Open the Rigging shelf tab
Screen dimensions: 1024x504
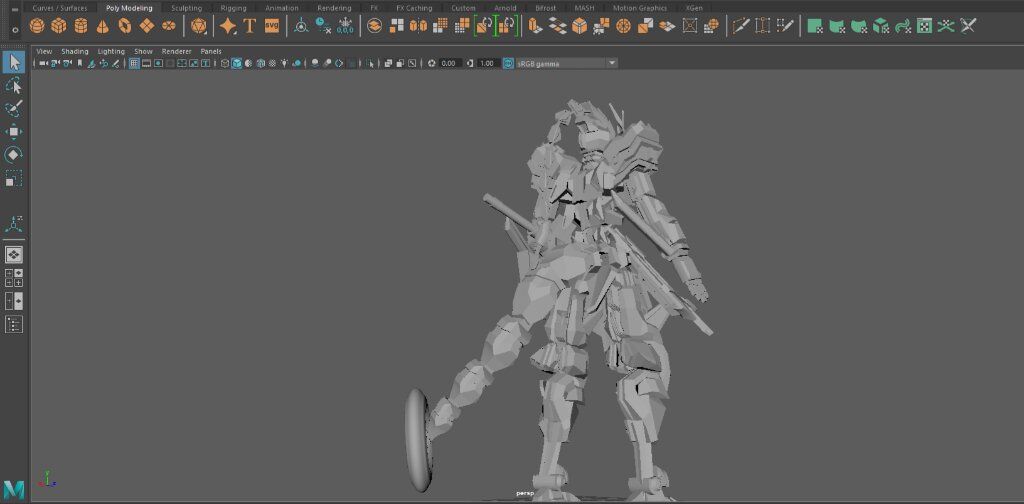click(x=234, y=8)
